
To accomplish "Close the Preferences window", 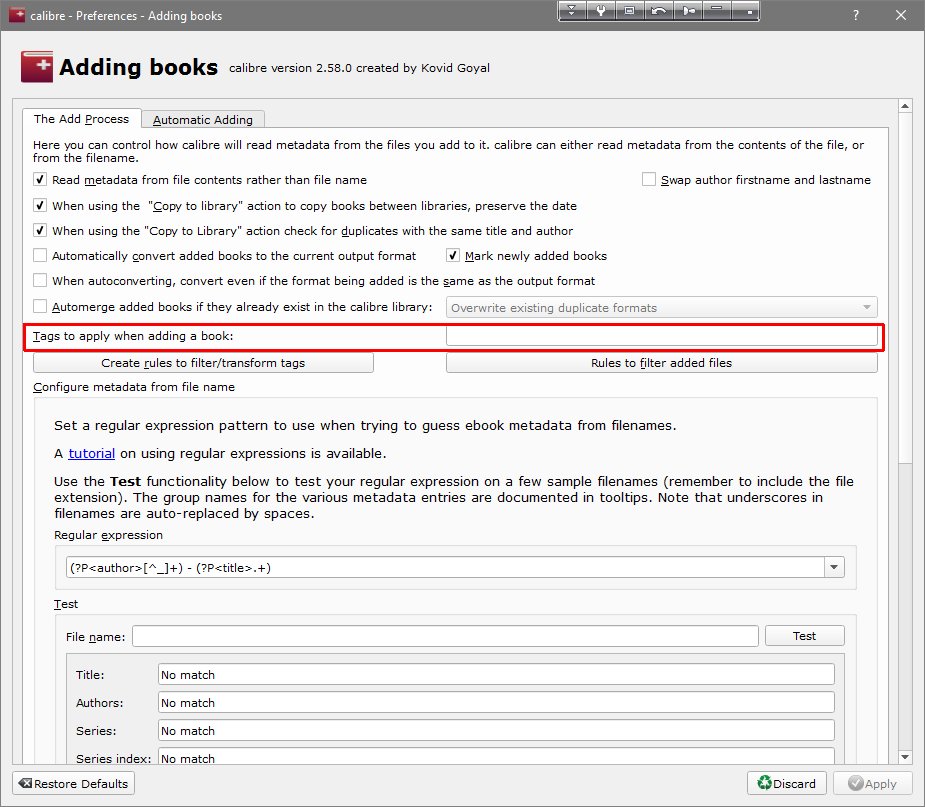I will click(901, 15).
